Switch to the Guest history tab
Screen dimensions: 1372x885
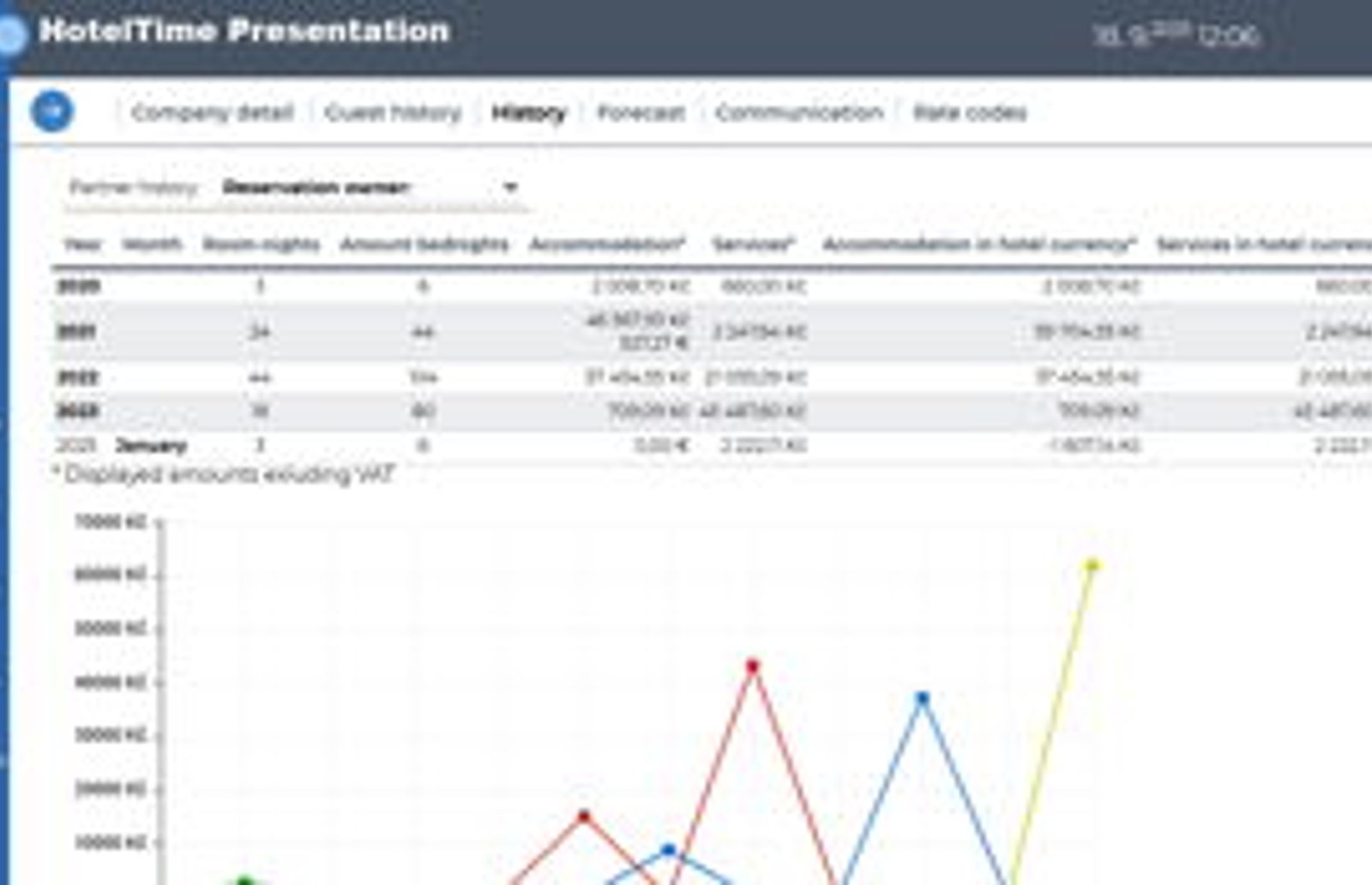coord(393,112)
